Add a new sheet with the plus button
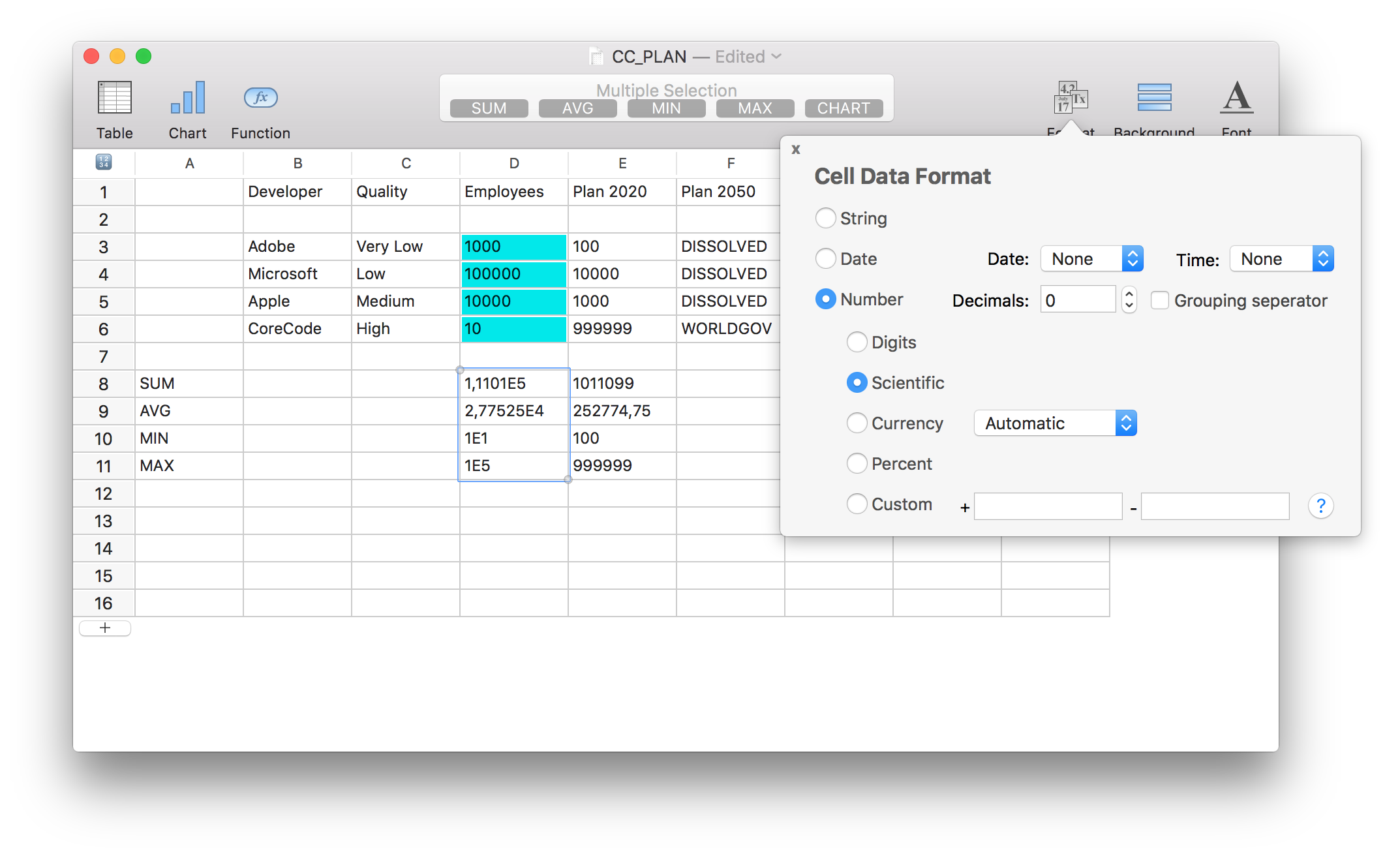Image resolution: width=1400 pixels, height=856 pixels. pos(104,628)
